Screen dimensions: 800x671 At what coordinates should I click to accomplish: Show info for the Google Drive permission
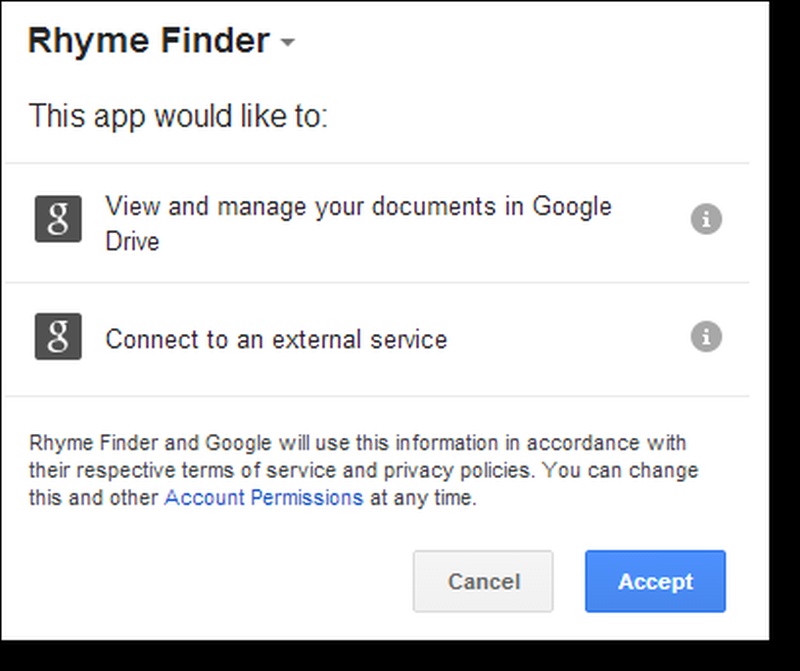[x=706, y=219]
